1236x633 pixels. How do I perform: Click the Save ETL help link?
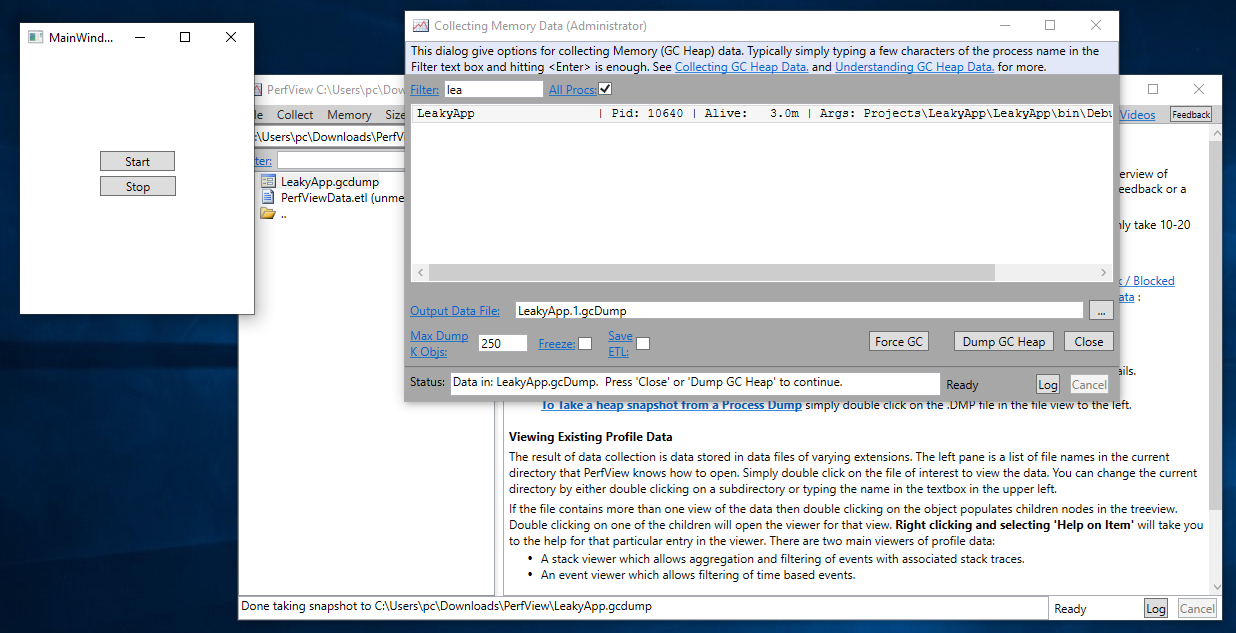pos(621,344)
